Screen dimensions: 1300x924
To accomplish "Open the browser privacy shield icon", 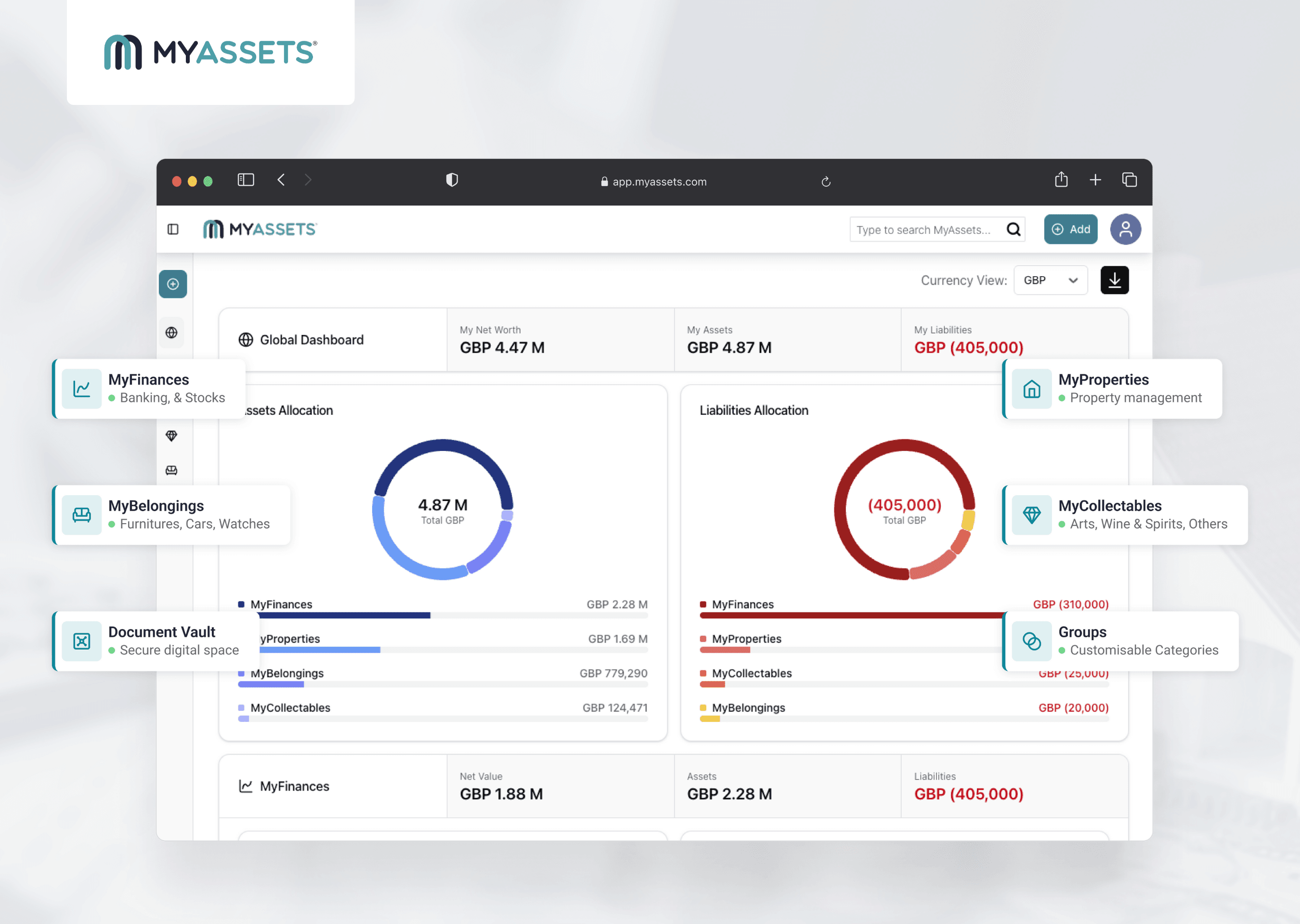I will (452, 180).
